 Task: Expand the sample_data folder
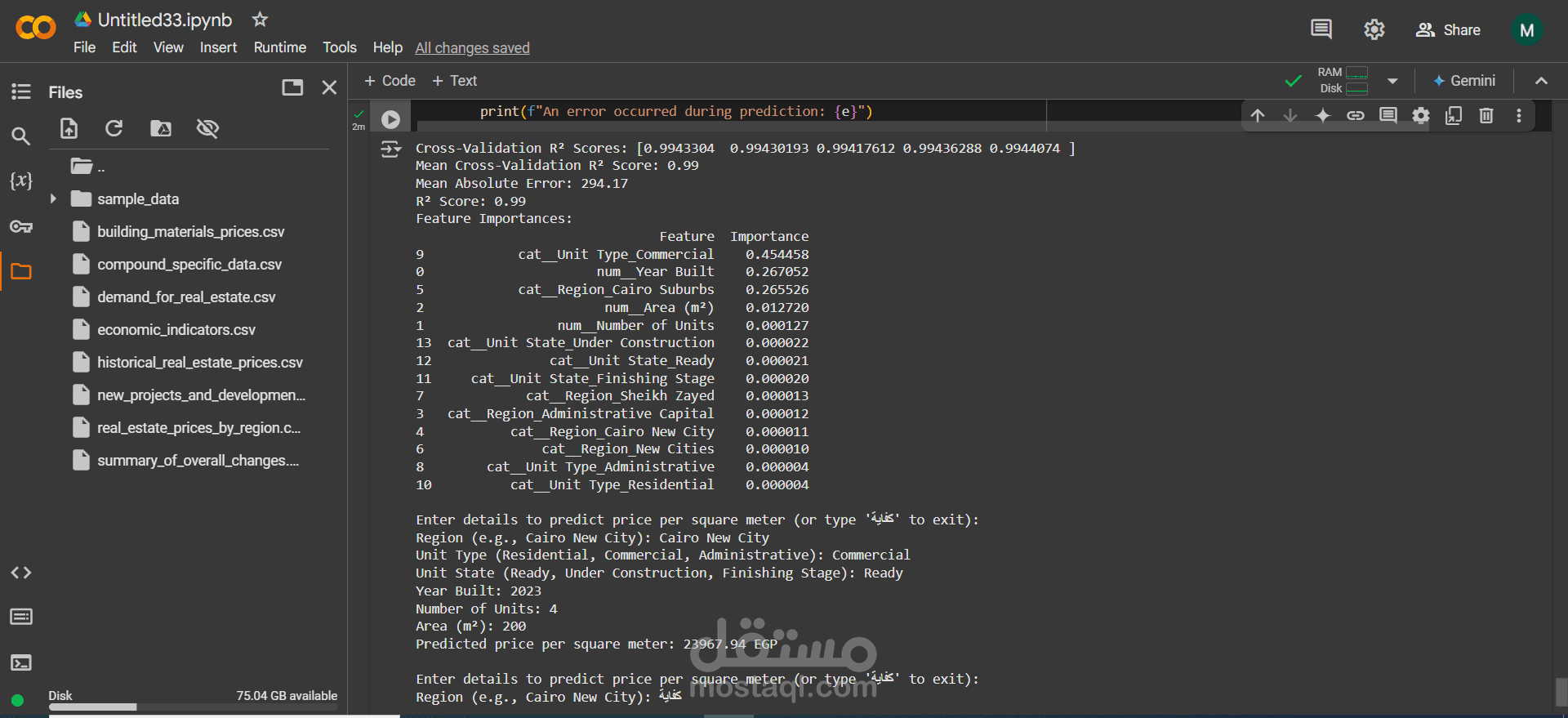click(x=53, y=198)
